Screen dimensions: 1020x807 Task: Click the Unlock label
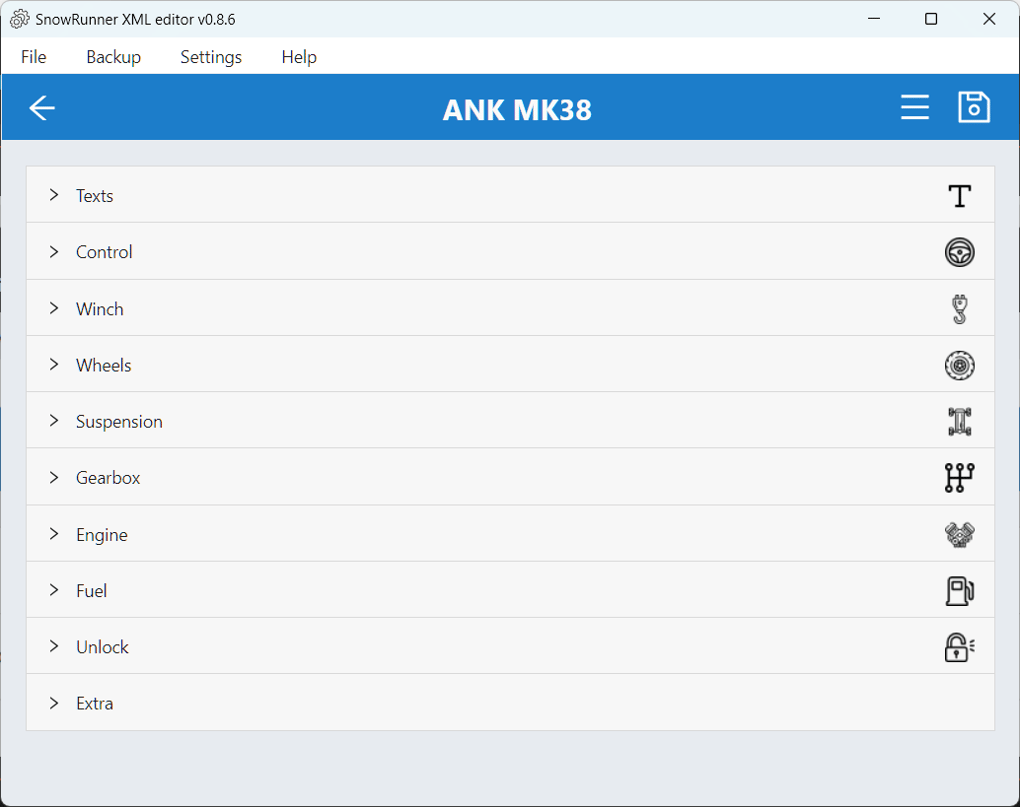(x=102, y=648)
